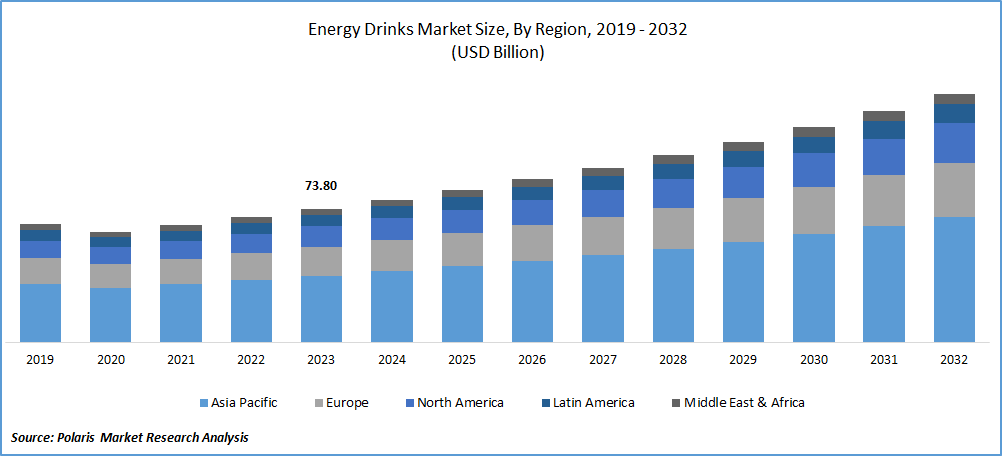1002x456 pixels.
Task: Click the Latin America segment of the 2032 bar
Action: 954,113
